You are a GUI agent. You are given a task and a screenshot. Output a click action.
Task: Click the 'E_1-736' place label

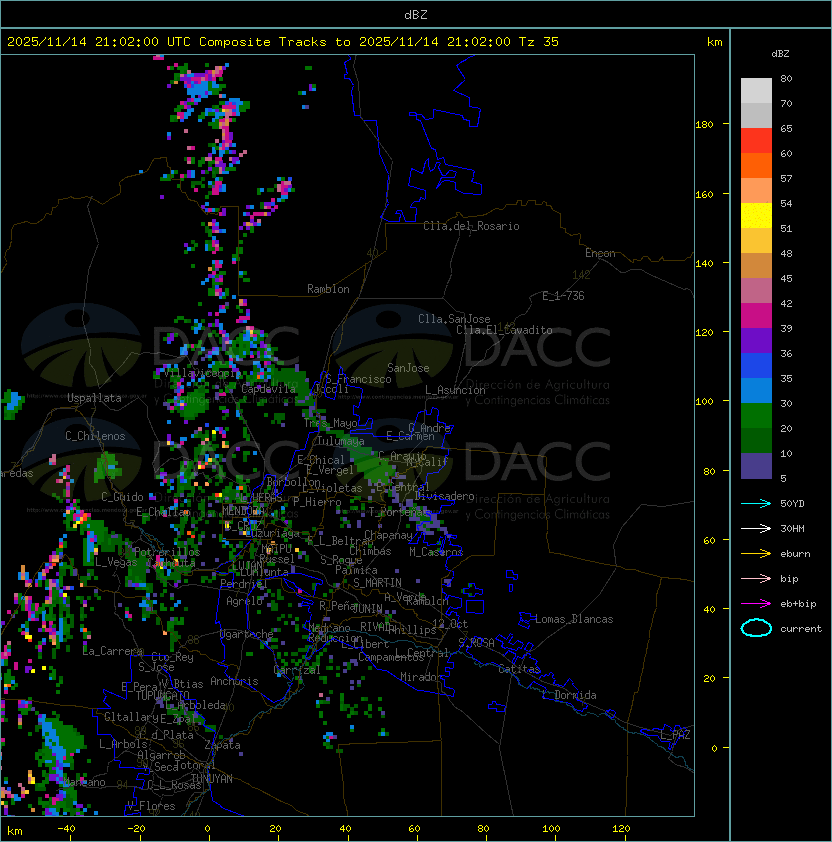click(x=563, y=296)
